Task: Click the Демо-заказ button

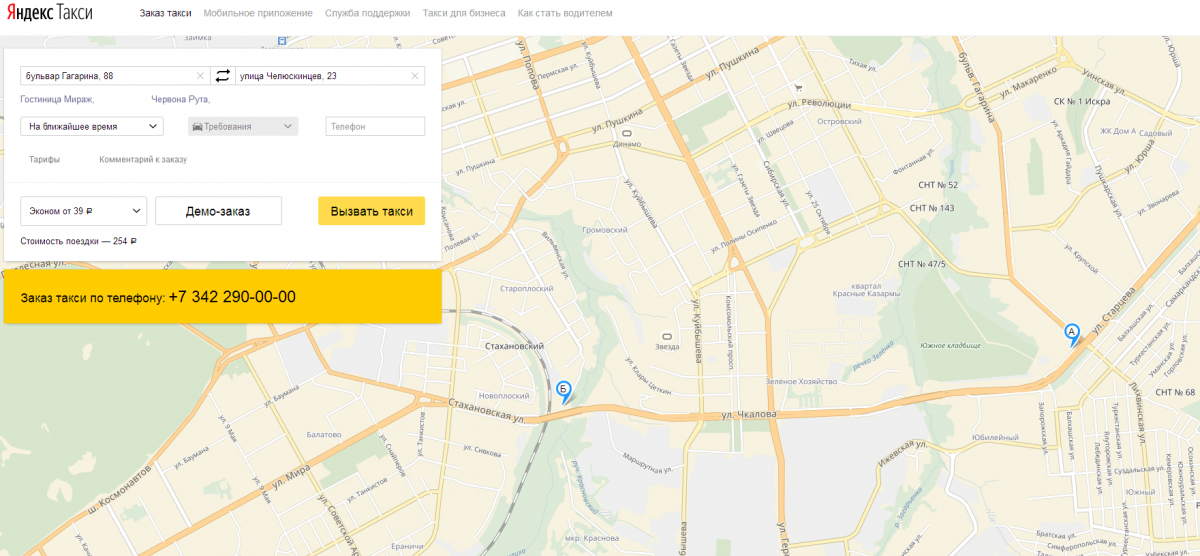Action: pyautogui.click(x=218, y=211)
